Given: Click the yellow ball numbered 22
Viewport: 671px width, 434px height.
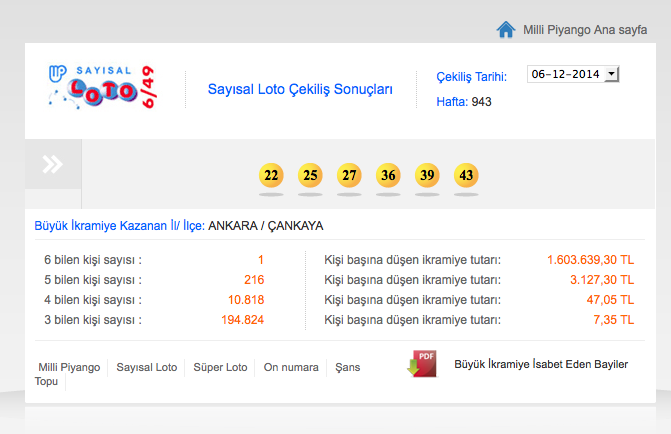Looking at the screenshot, I should point(271,175).
